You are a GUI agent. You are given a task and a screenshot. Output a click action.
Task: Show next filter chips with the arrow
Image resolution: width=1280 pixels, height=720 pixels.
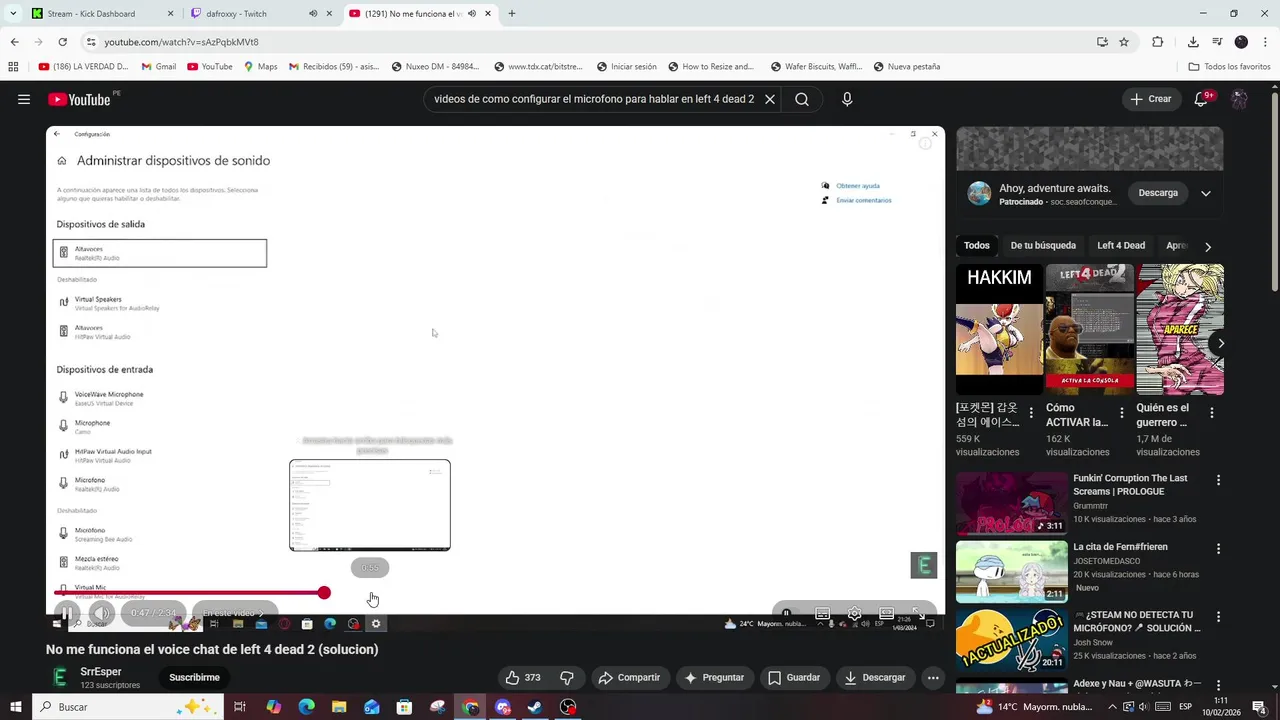(1208, 246)
